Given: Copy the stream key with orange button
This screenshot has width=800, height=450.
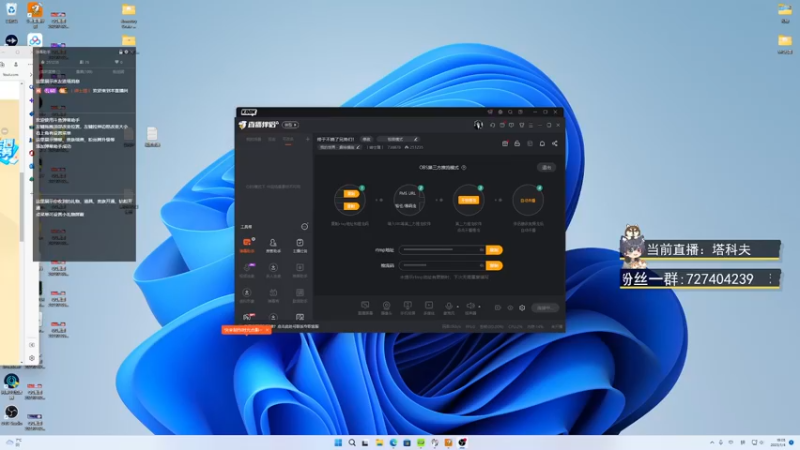Looking at the screenshot, I should pos(494,265).
